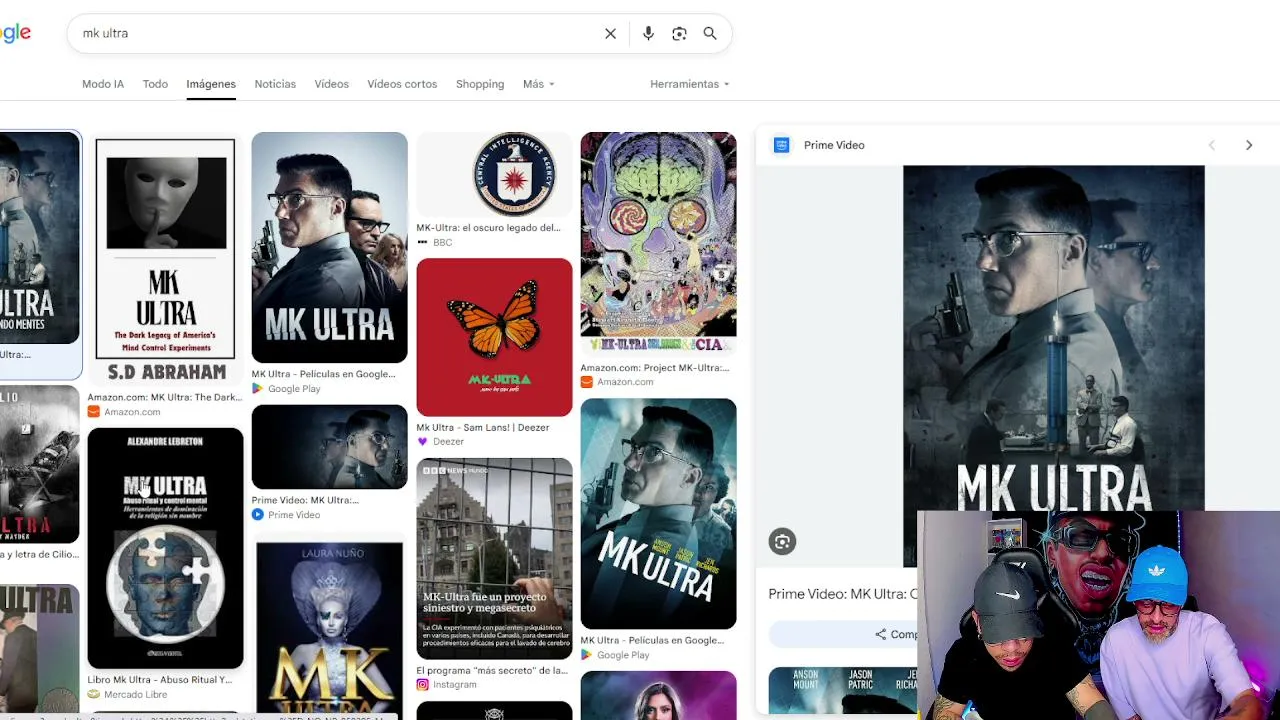1280x720 pixels.
Task: Open the Prime Video source icon in preview
Action: [x=782, y=145]
